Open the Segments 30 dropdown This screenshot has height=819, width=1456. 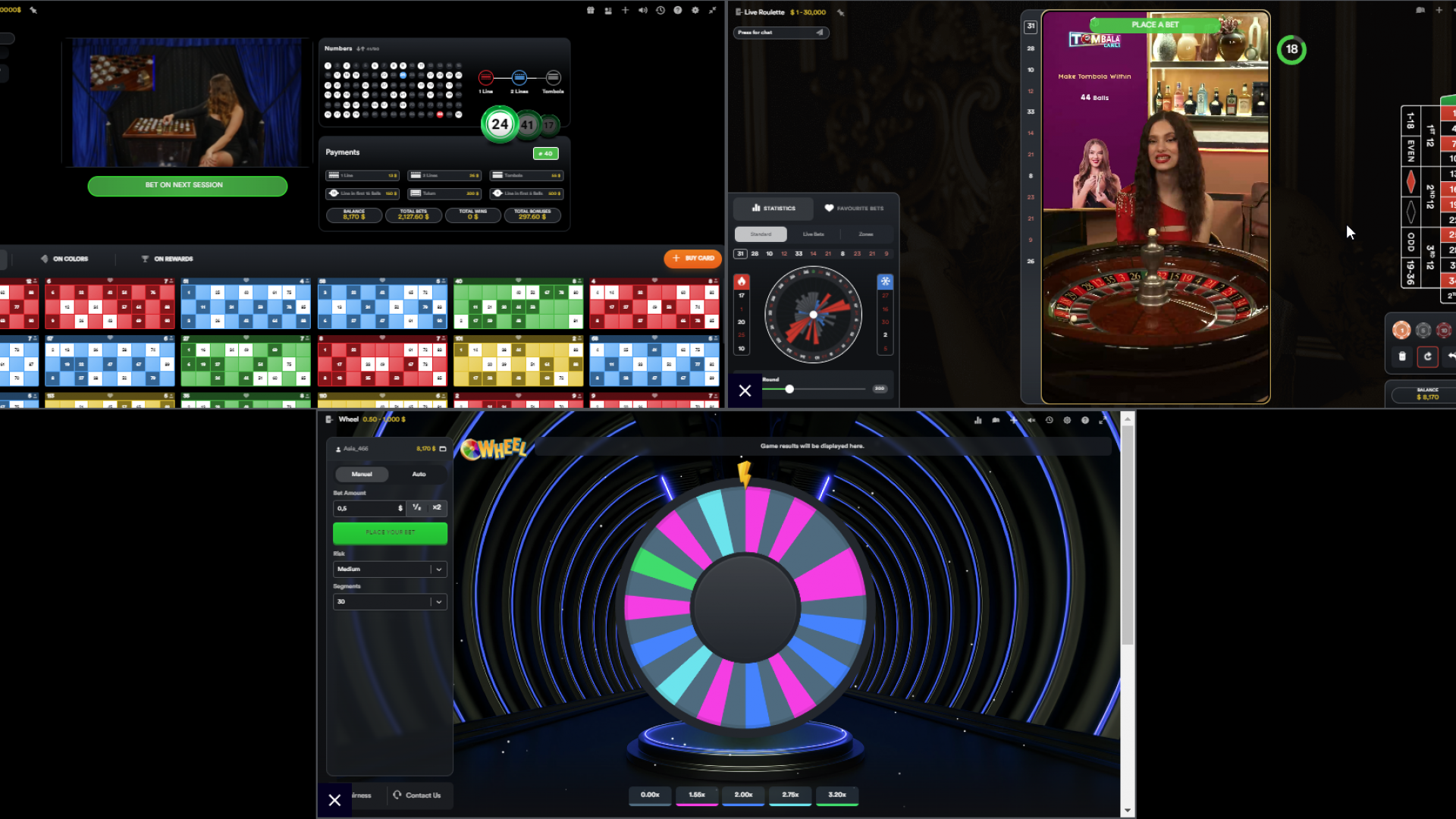(390, 601)
